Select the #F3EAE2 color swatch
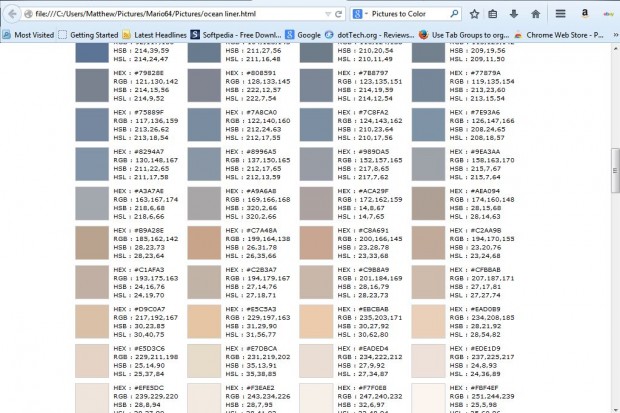 tap(204, 398)
